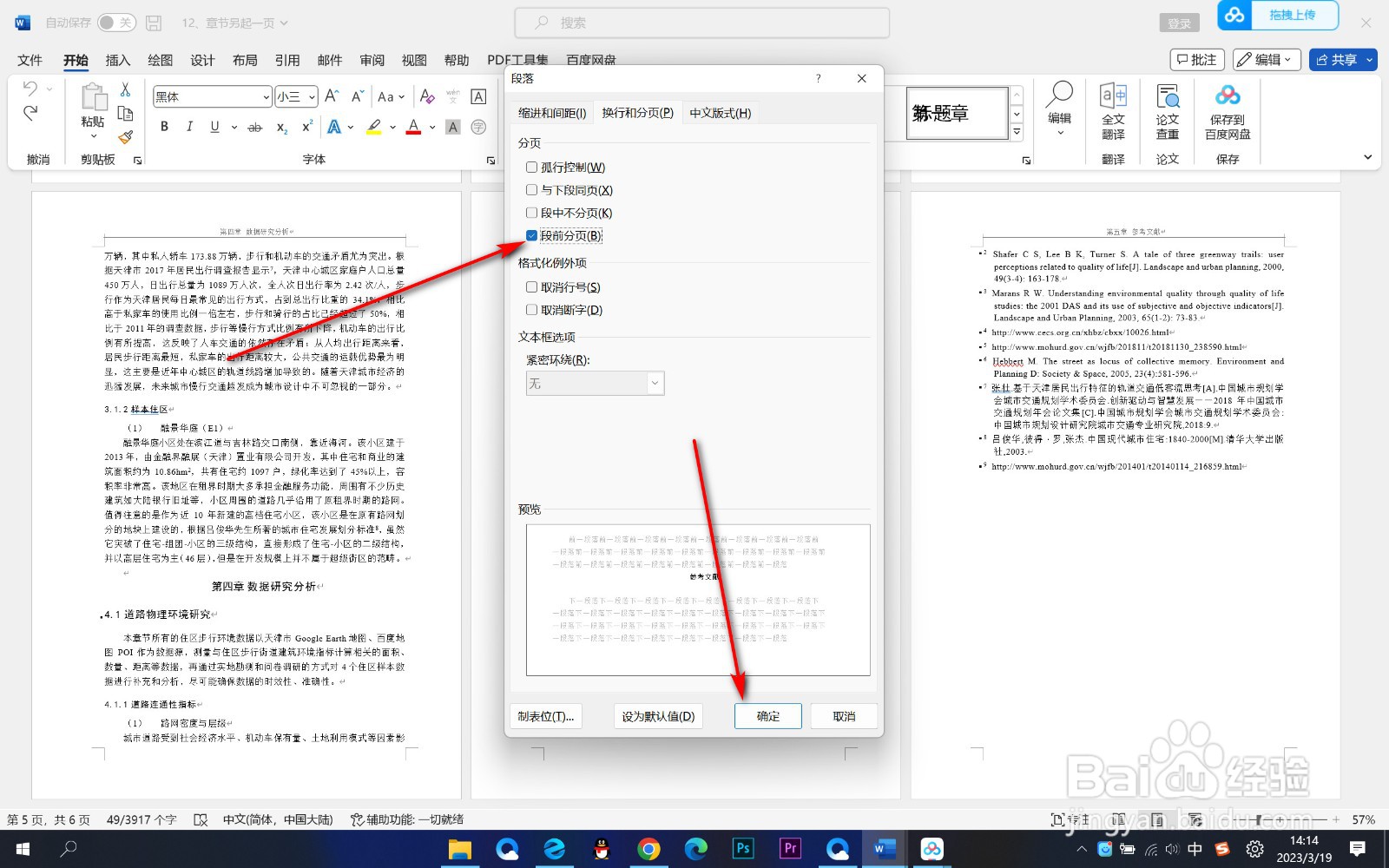Expand the underline style dropdown arrow
This screenshot has width=1389, height=868.
[233, 127]
